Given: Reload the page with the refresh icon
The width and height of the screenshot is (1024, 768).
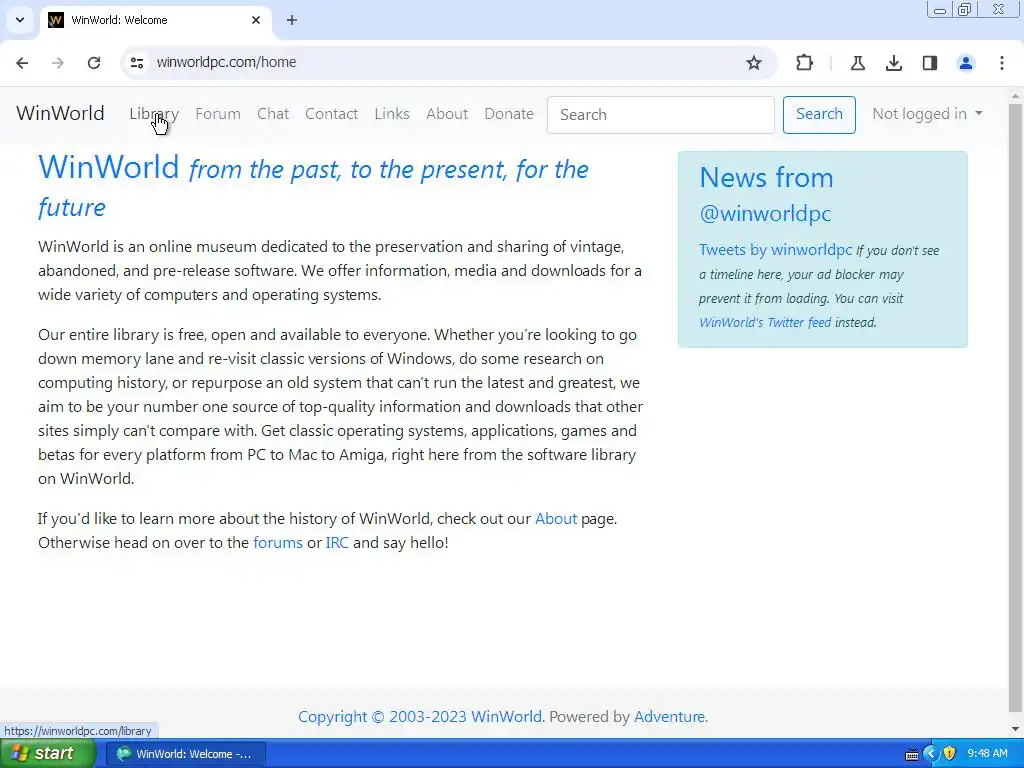Looking at the screenshot, I should (94, 63).
